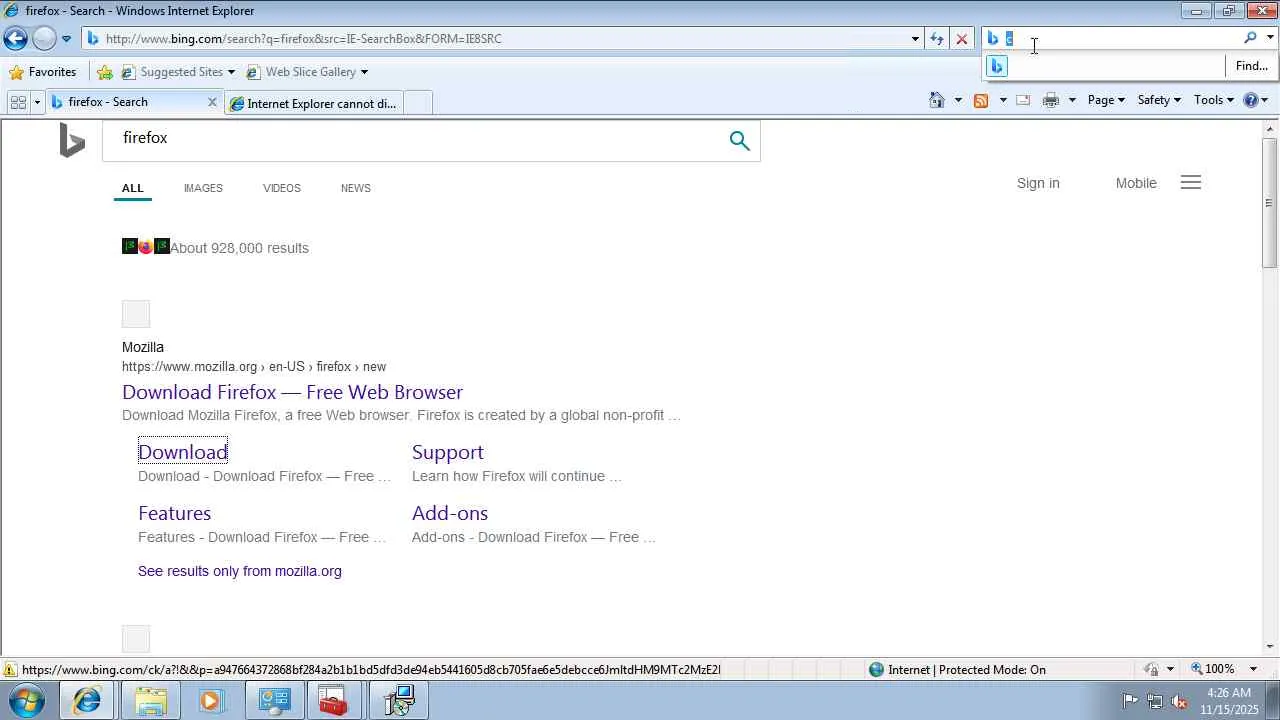
Task: Expand the feeds dropdown arrow
Action: (1002, 100)
